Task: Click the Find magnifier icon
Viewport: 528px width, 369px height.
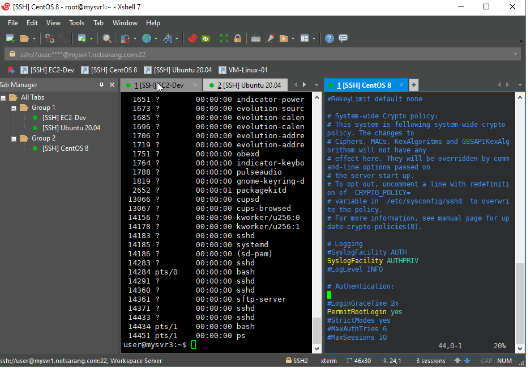Action: point(107,38)
